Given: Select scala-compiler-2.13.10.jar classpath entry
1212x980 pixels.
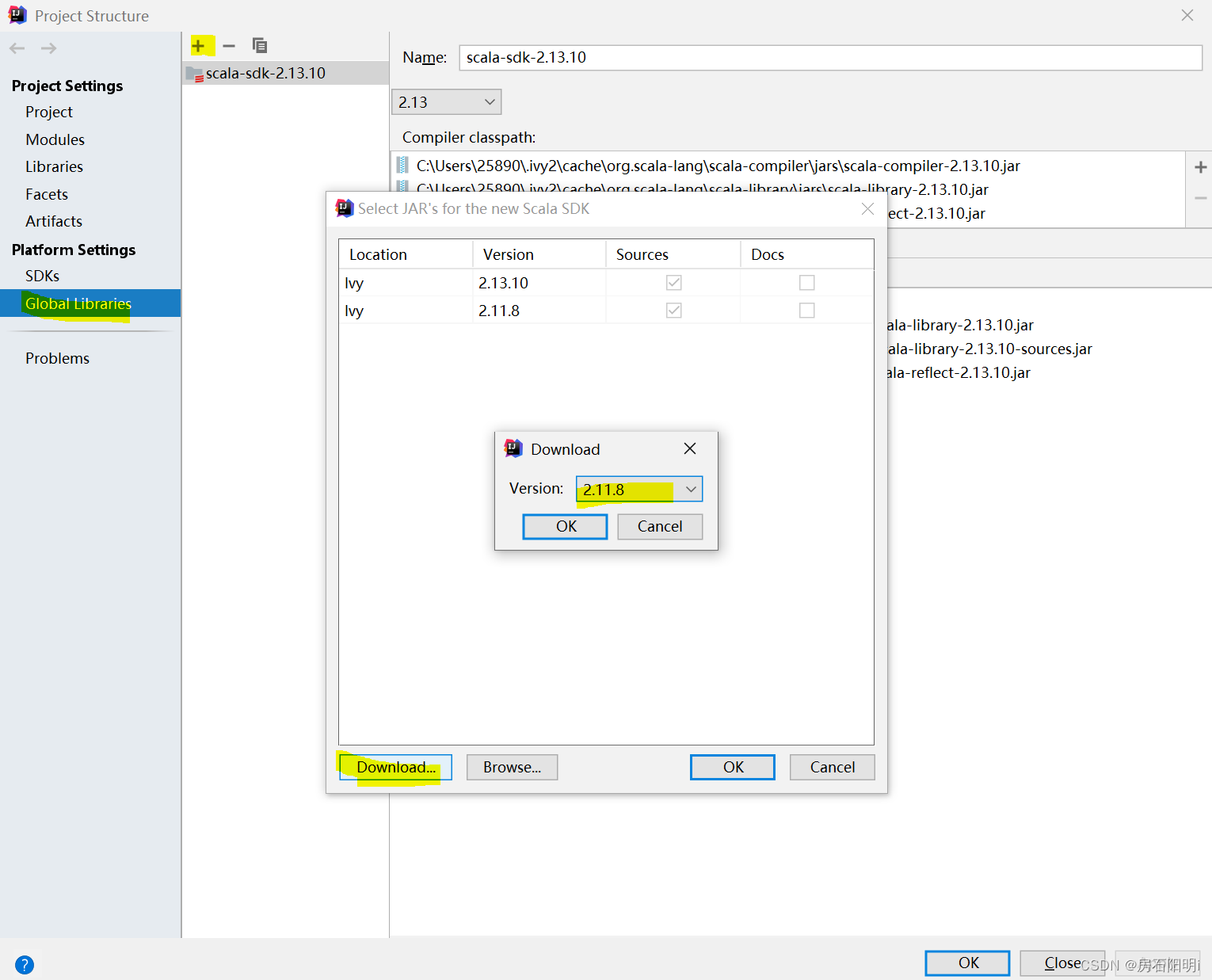Looking at the screenshot, I should click(718, 166).
